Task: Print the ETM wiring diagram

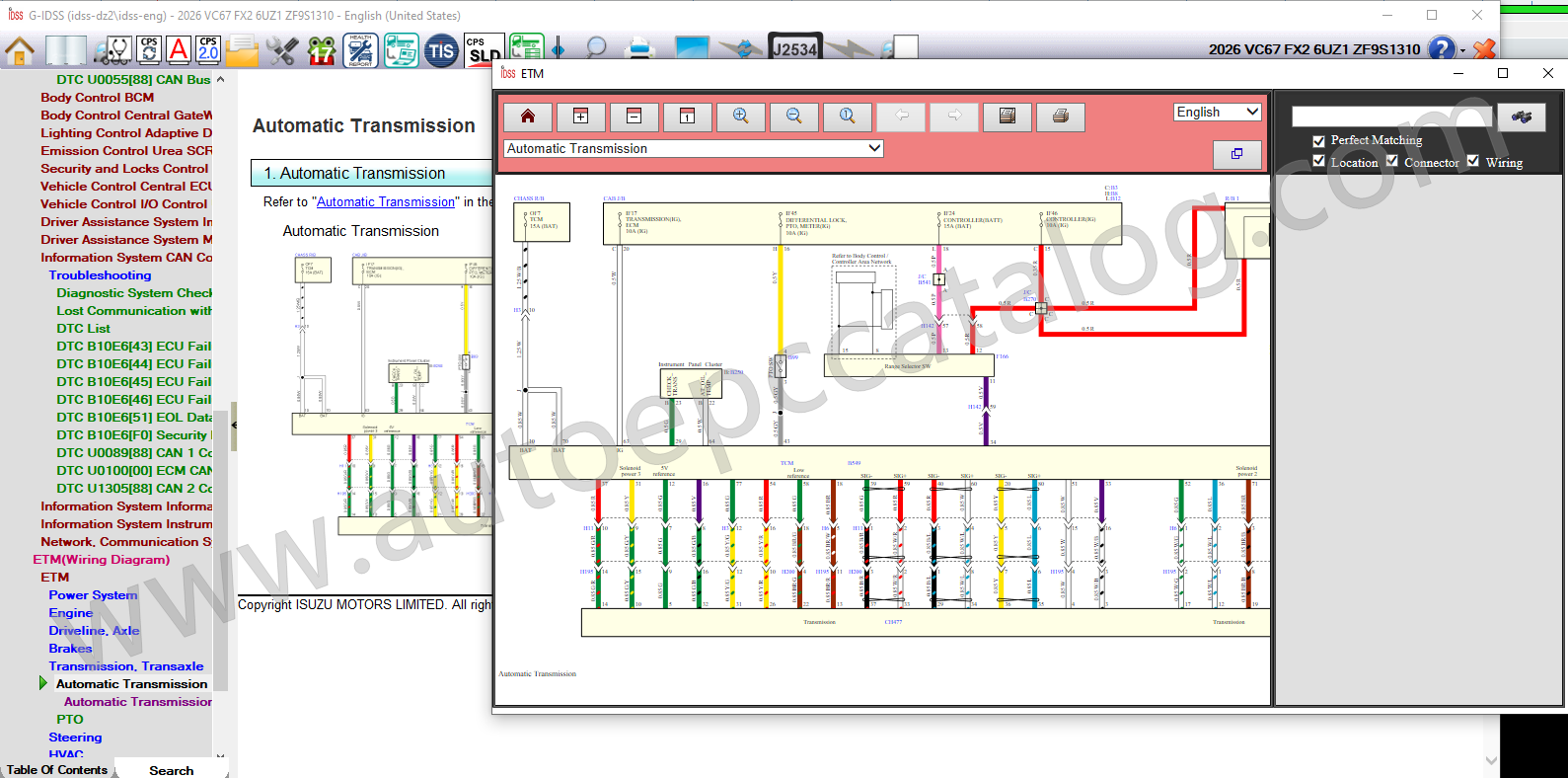Action: [1061, 117]
